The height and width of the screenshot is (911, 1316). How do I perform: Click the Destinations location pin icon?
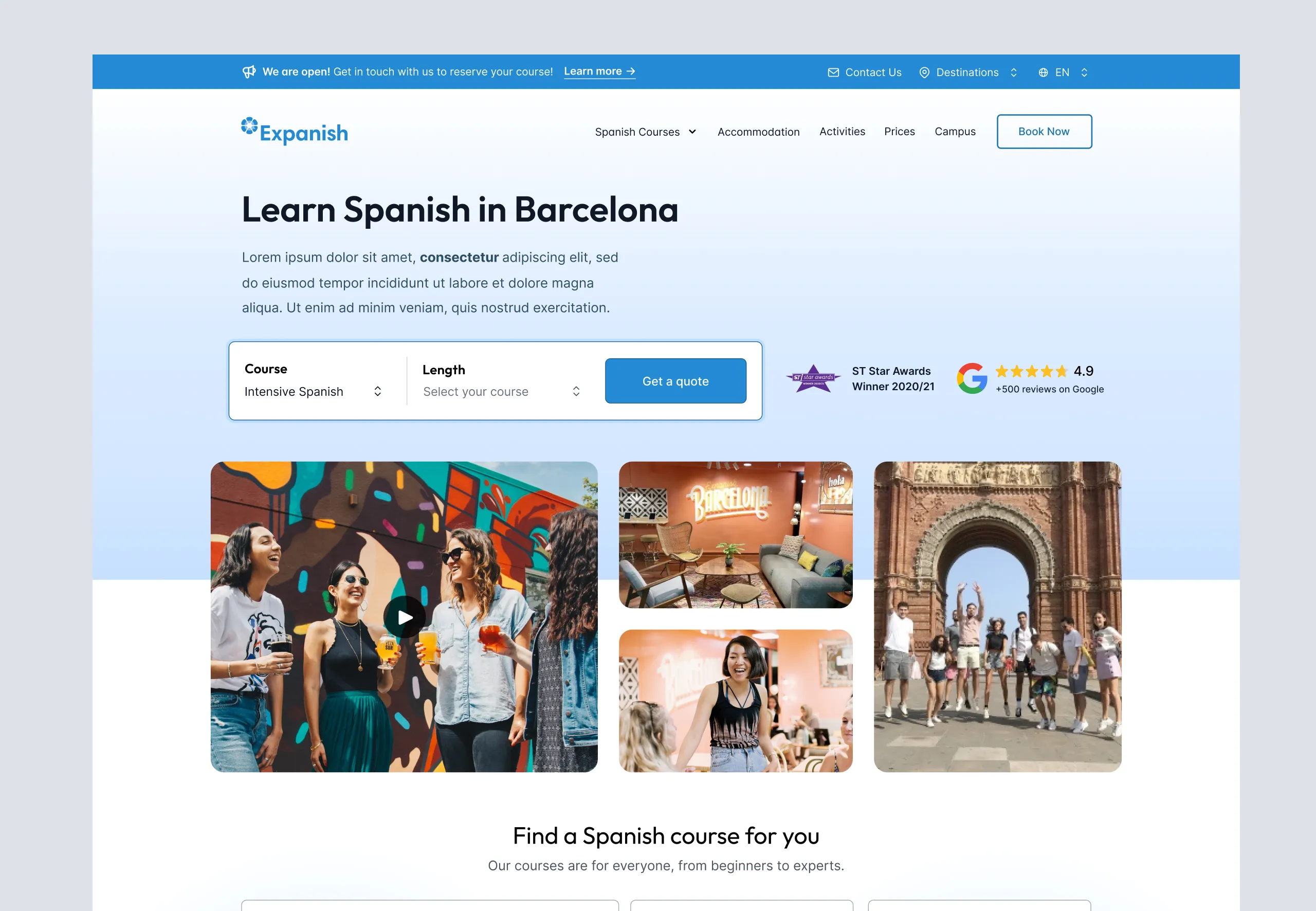[x=925, y=72]
